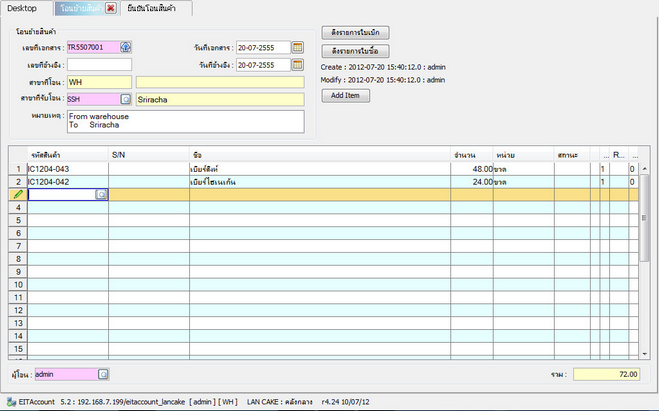Open the reference date calendar picker
Image resolution: width=659 pixels, height=411 pixels.
(297, 65)
